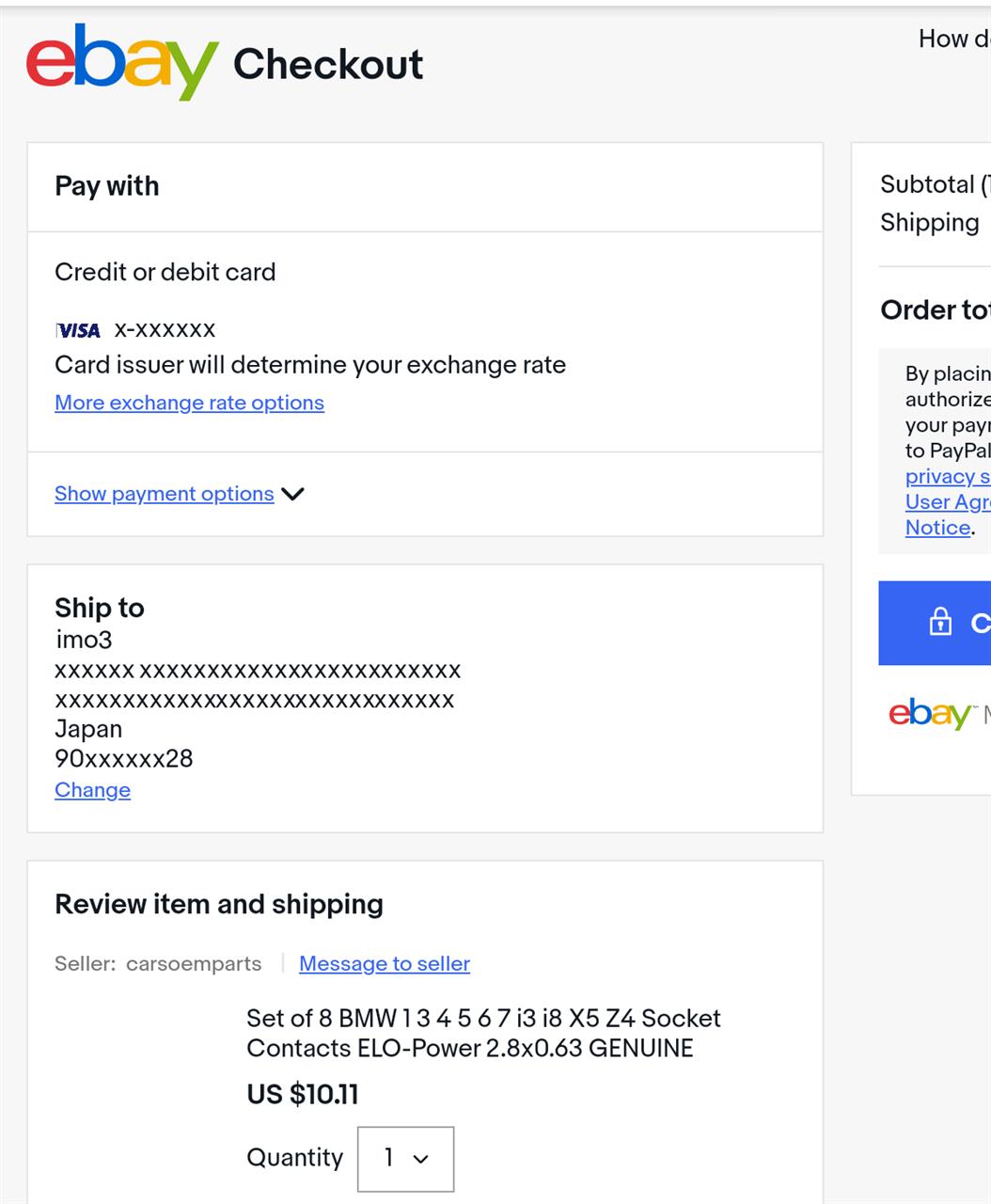Click the masked VISA card number
The width and height of the screenshot is (991, 1204).
[x=165, y=329]
